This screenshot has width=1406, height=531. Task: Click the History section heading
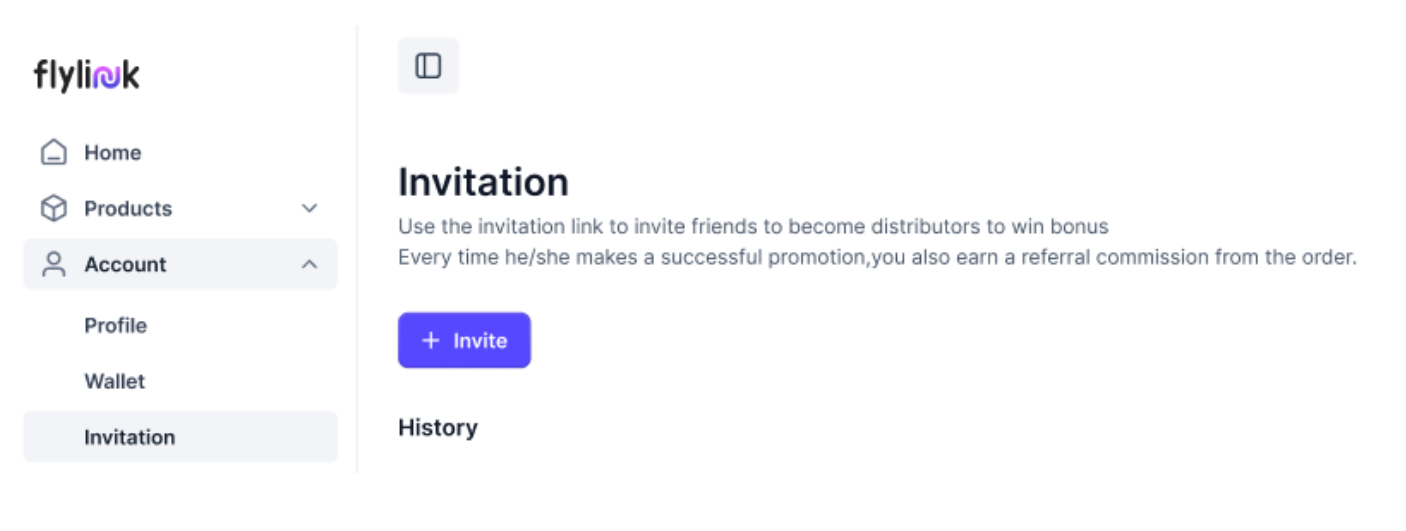pos(438,428)
